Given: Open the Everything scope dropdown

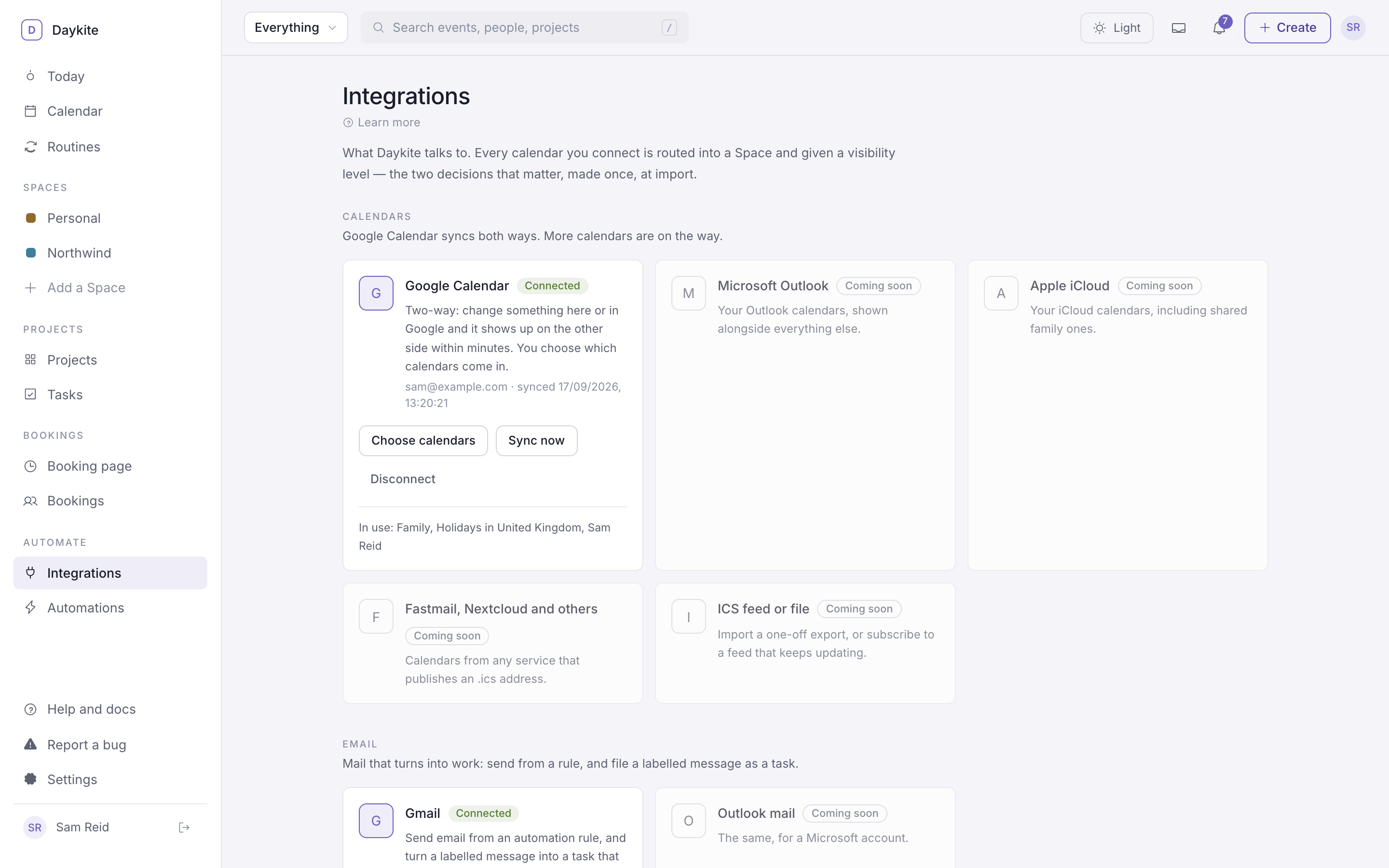Looking at the screenshot, I should point(296,27).
